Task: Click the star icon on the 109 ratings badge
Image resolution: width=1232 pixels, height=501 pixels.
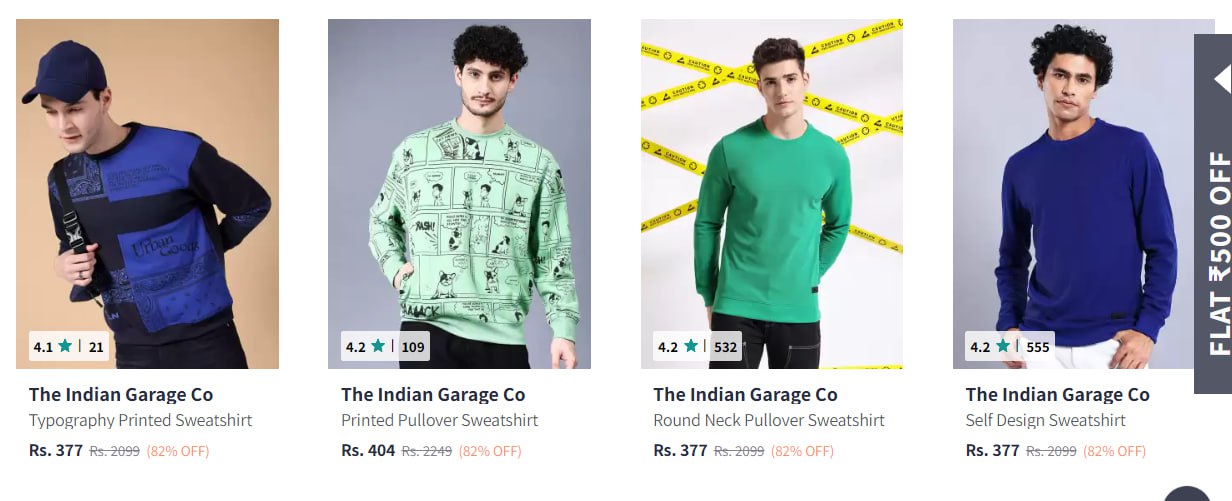Action: tap(378, 347)
